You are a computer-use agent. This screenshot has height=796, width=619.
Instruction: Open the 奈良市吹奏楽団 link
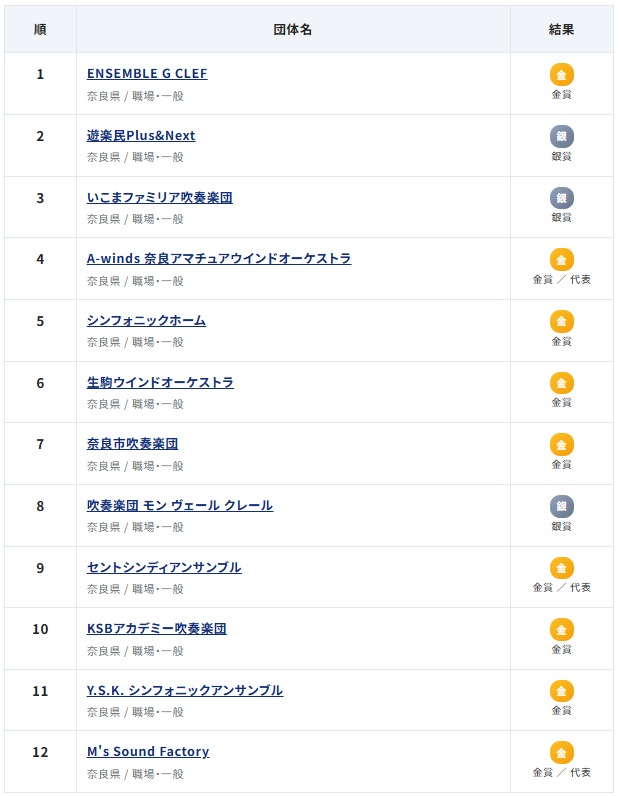pyautogui.click(x=133, y=444)
